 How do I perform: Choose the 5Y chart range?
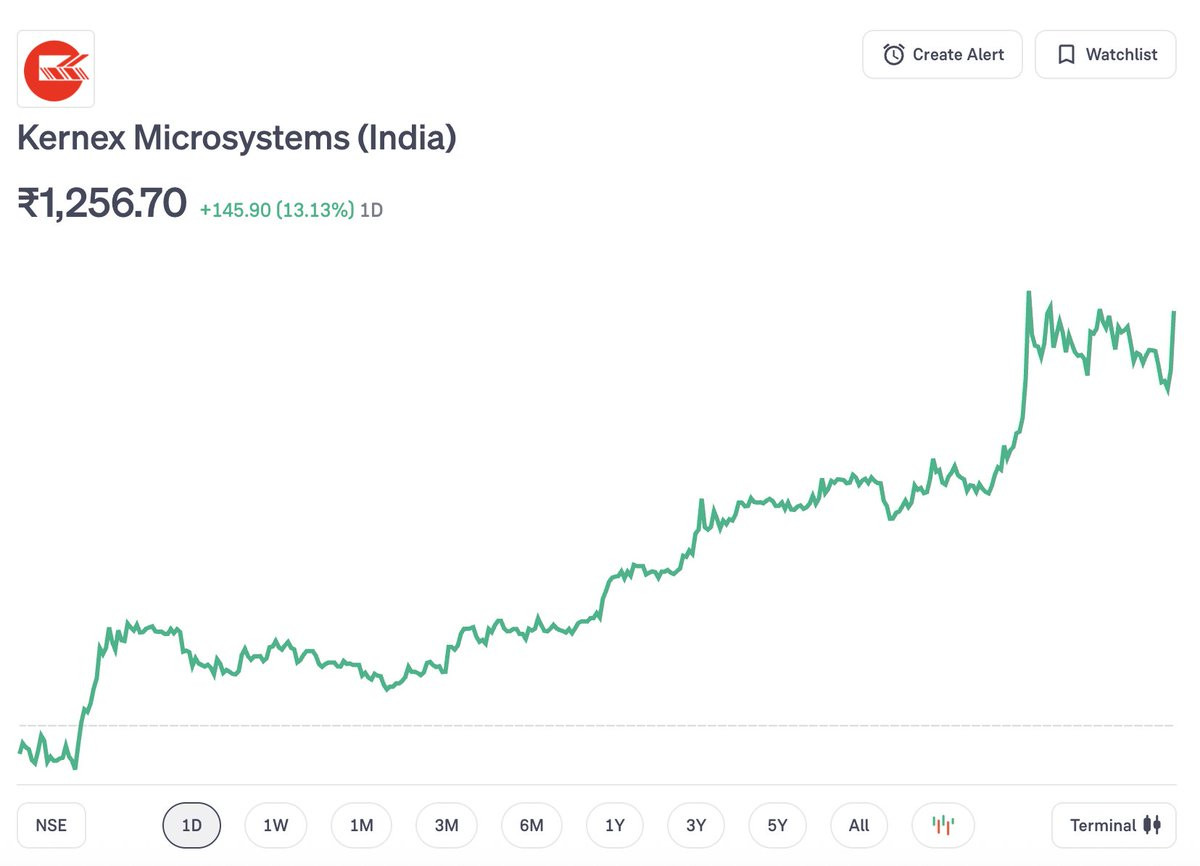777,825
